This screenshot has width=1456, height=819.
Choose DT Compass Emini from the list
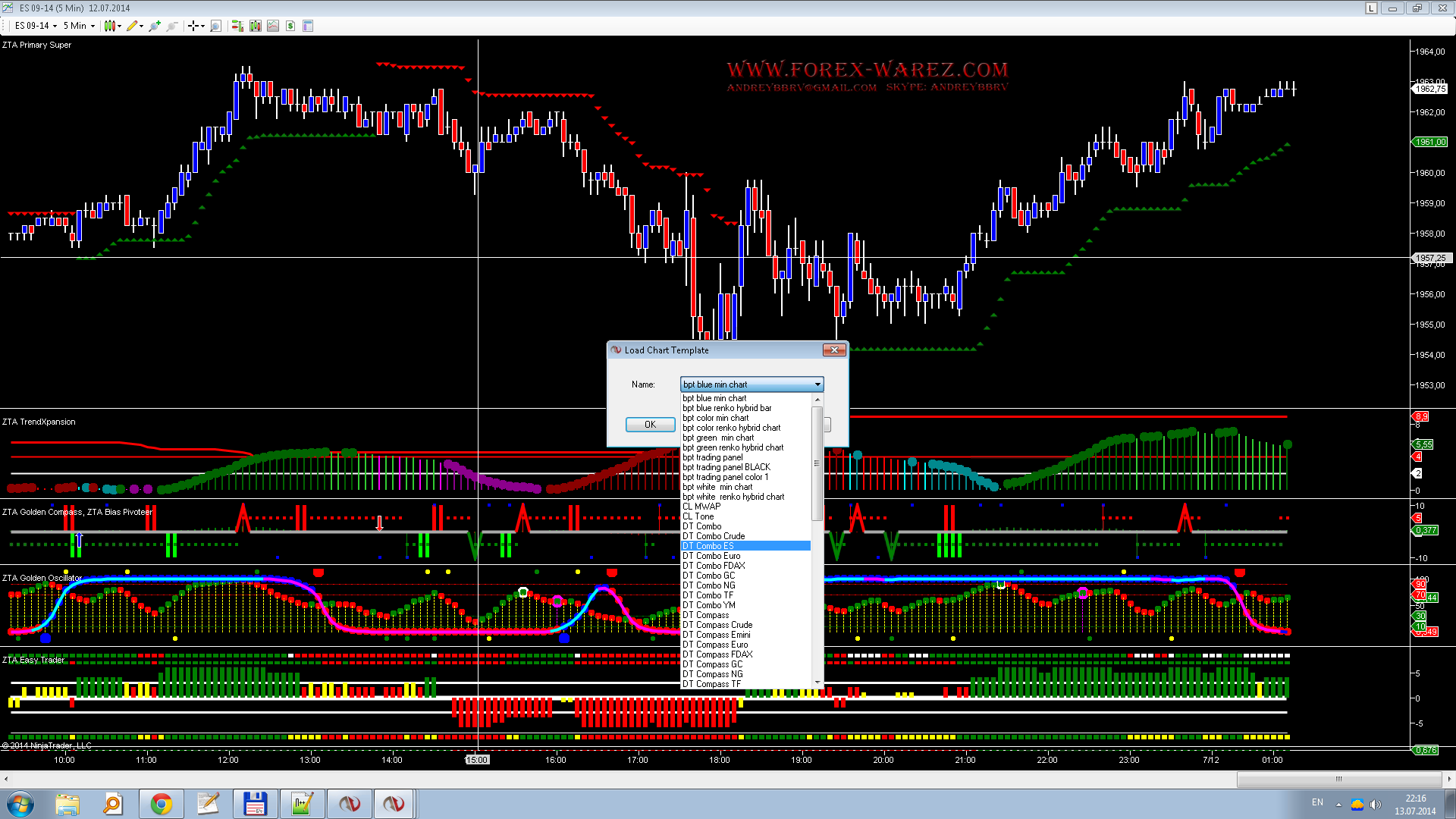716,635
